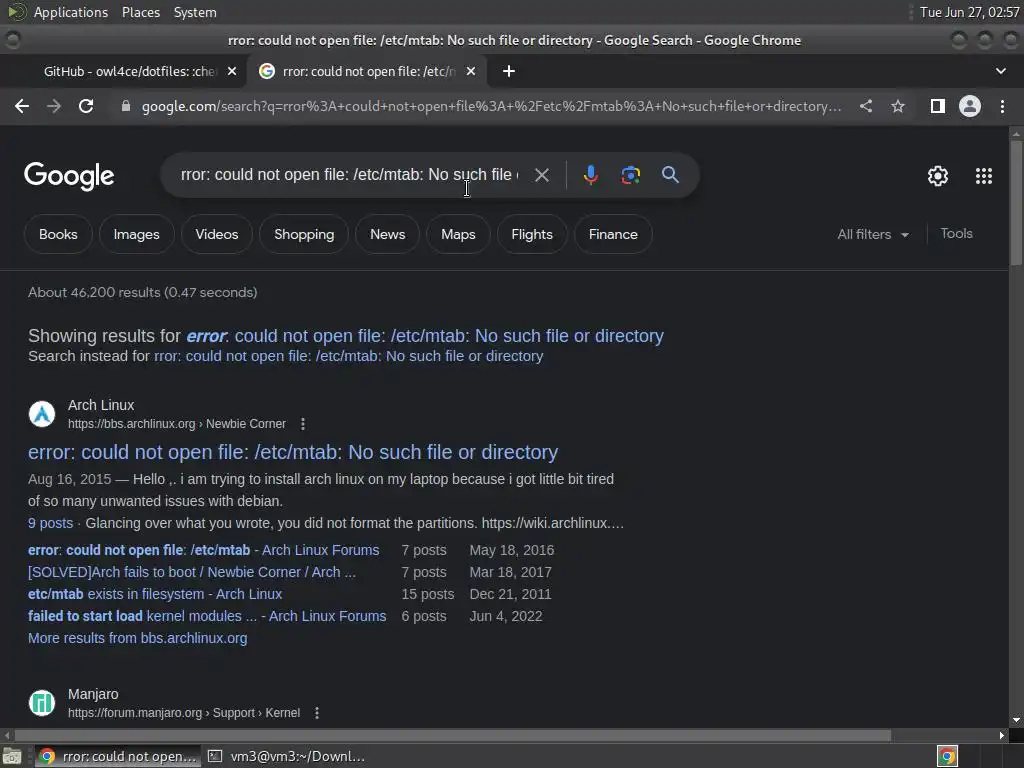1024x768 pixels.
Task: Click the show desktop icon in taskbar
Action: click(12, 756)
